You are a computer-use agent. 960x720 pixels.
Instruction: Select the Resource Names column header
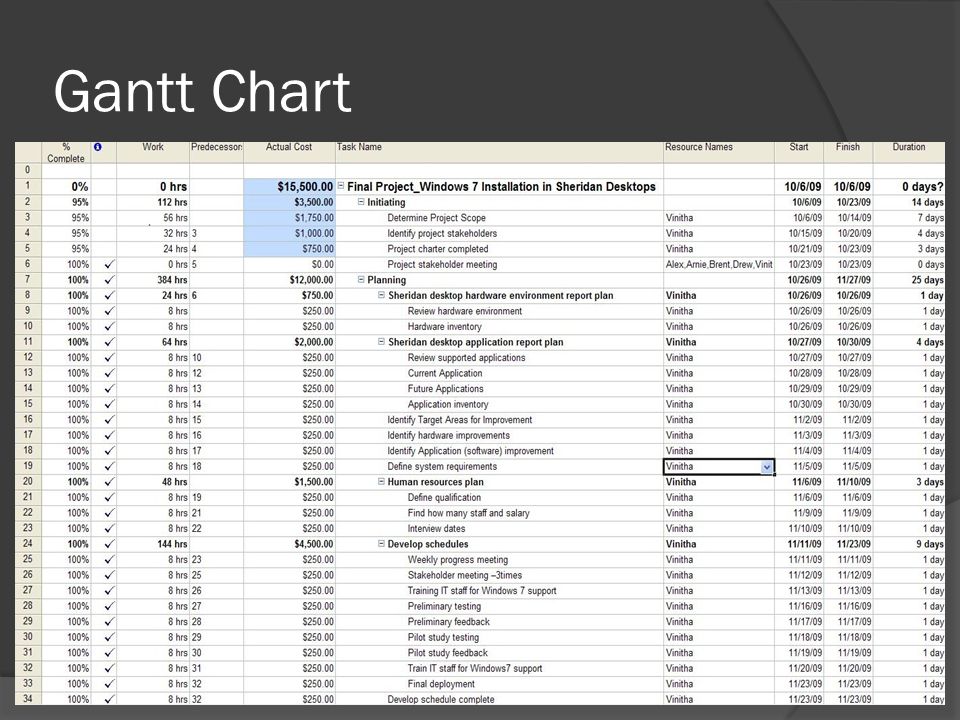(719, 152)
